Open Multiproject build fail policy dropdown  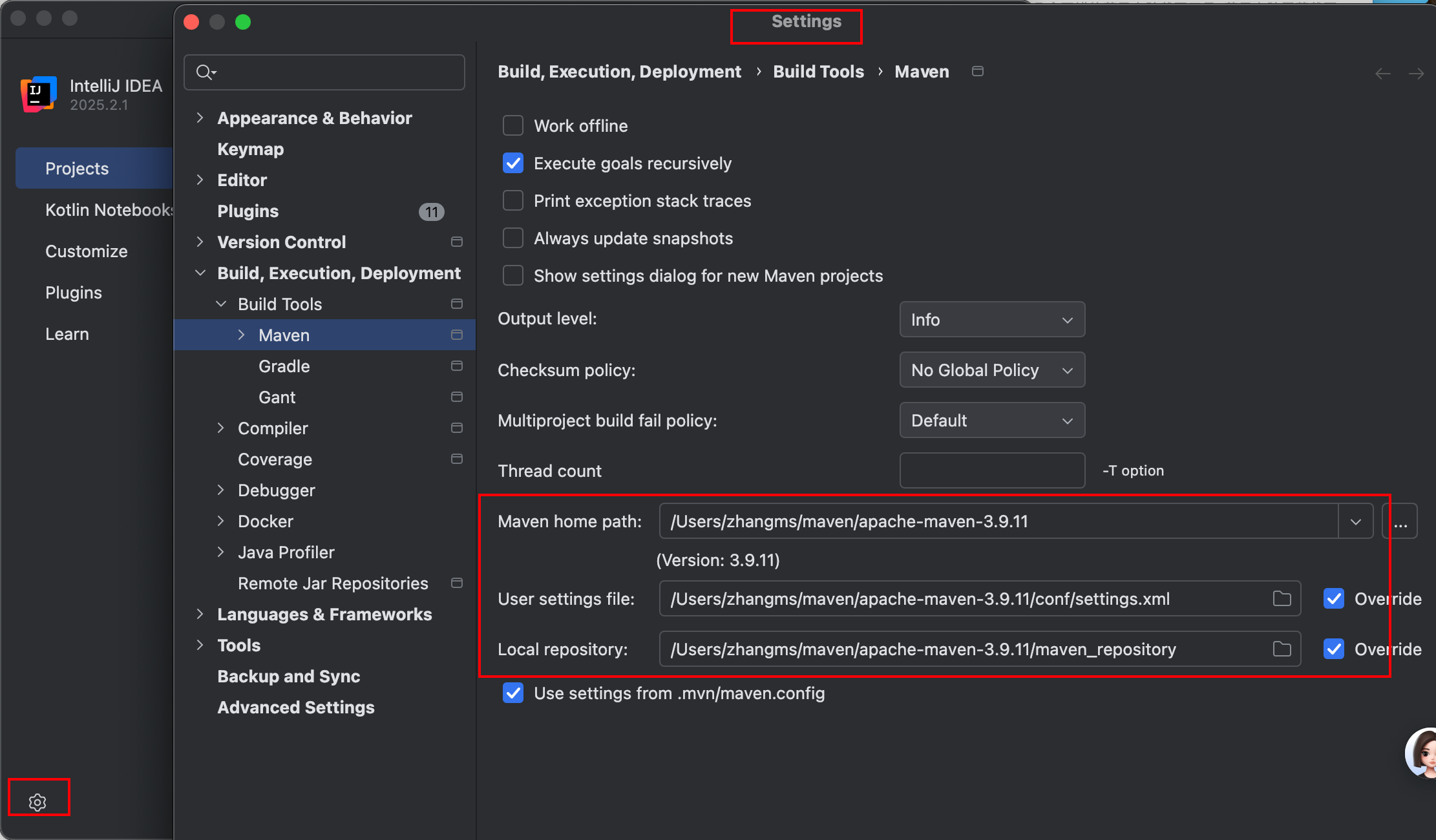point(992,420)
